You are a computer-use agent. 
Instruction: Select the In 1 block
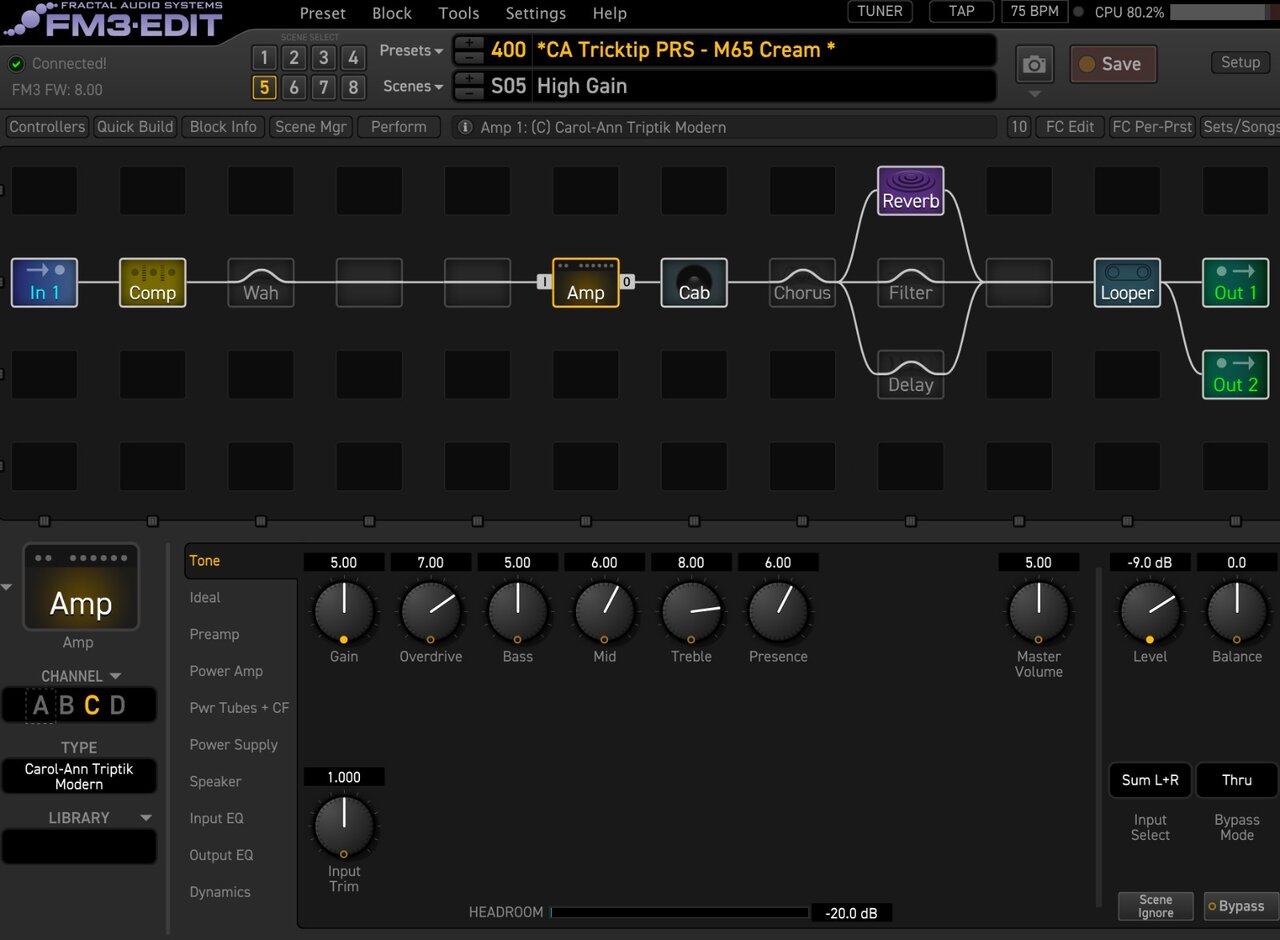[x=44, y=282]
